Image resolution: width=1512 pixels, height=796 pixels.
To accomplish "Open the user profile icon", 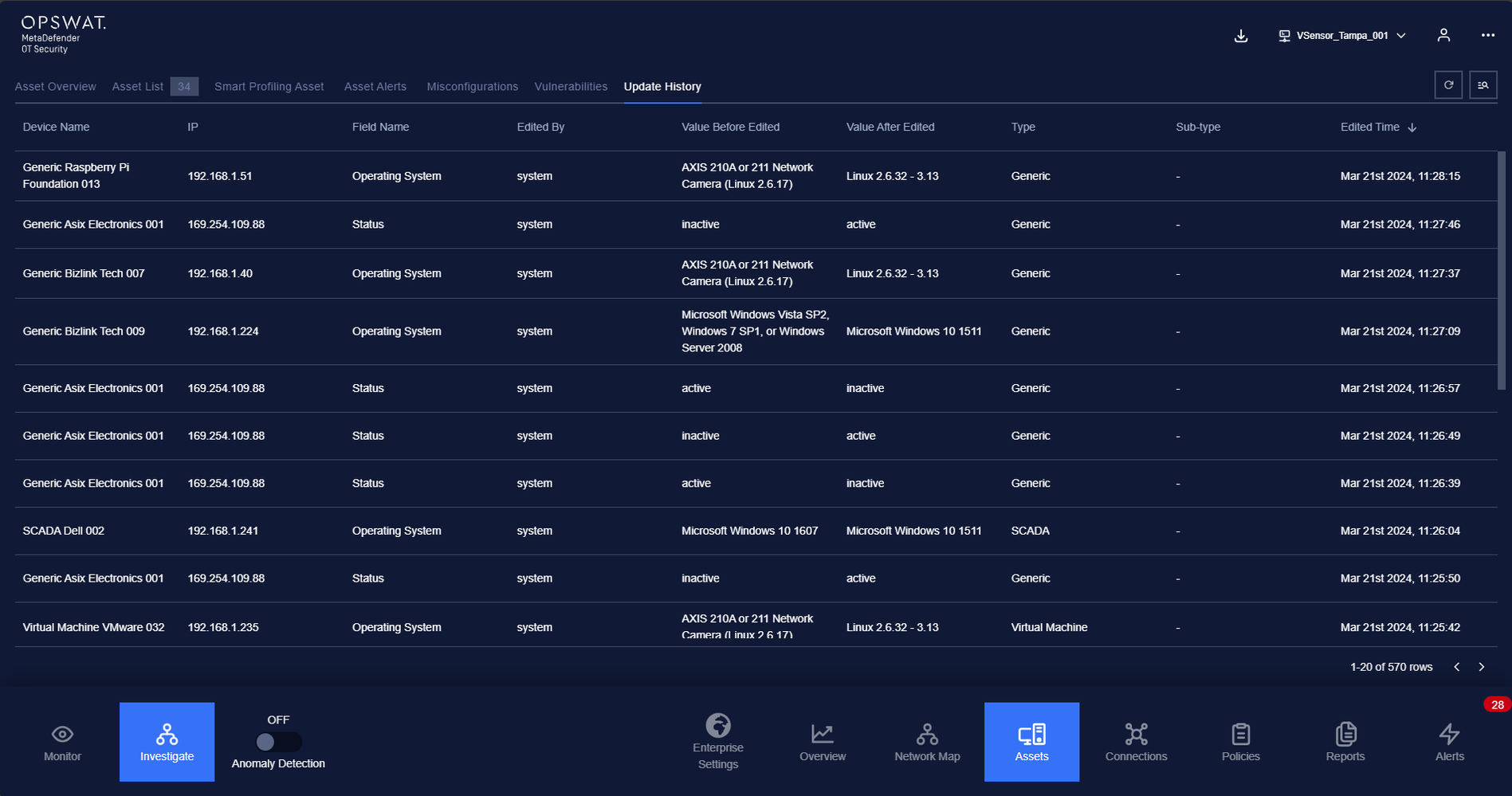I will (x=1443, y=35).
